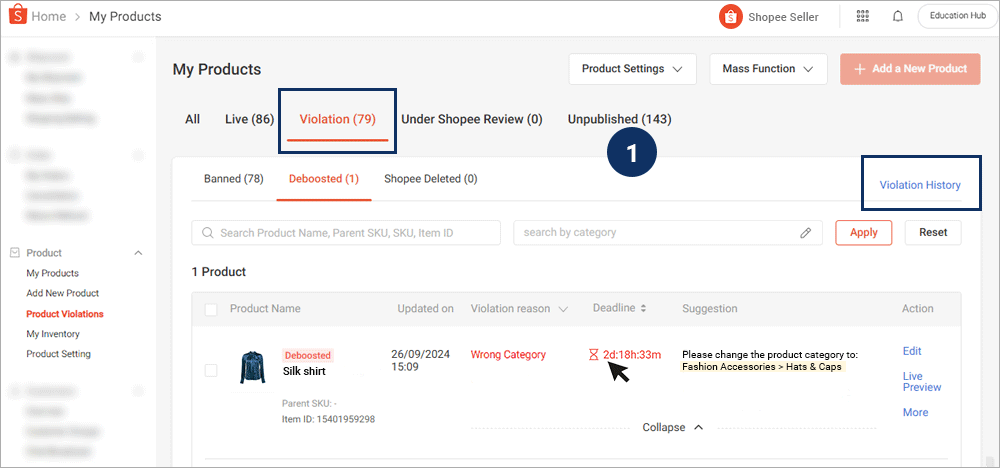Click the Reset filter button

click(933, 233)
